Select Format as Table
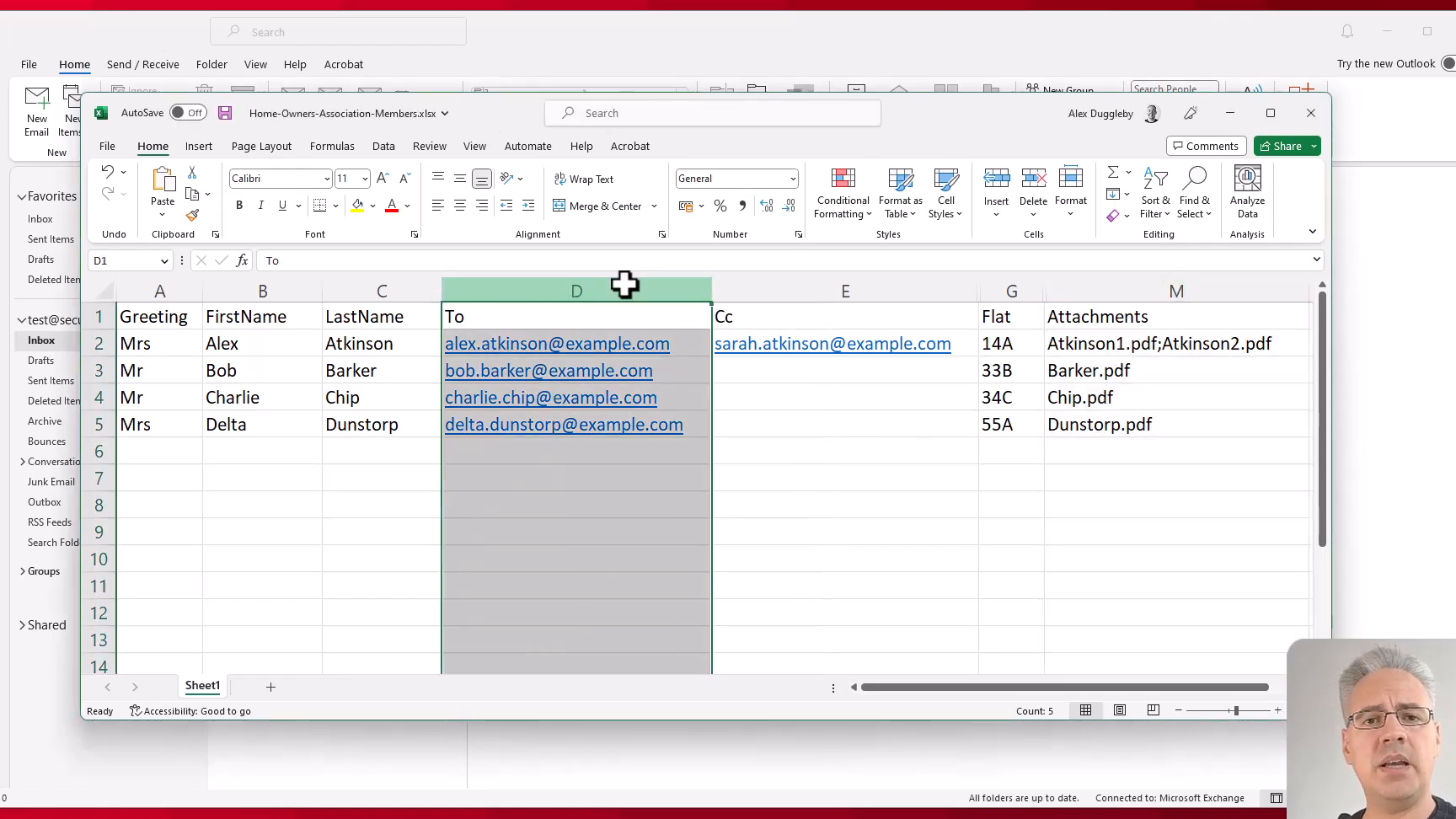 899,192
